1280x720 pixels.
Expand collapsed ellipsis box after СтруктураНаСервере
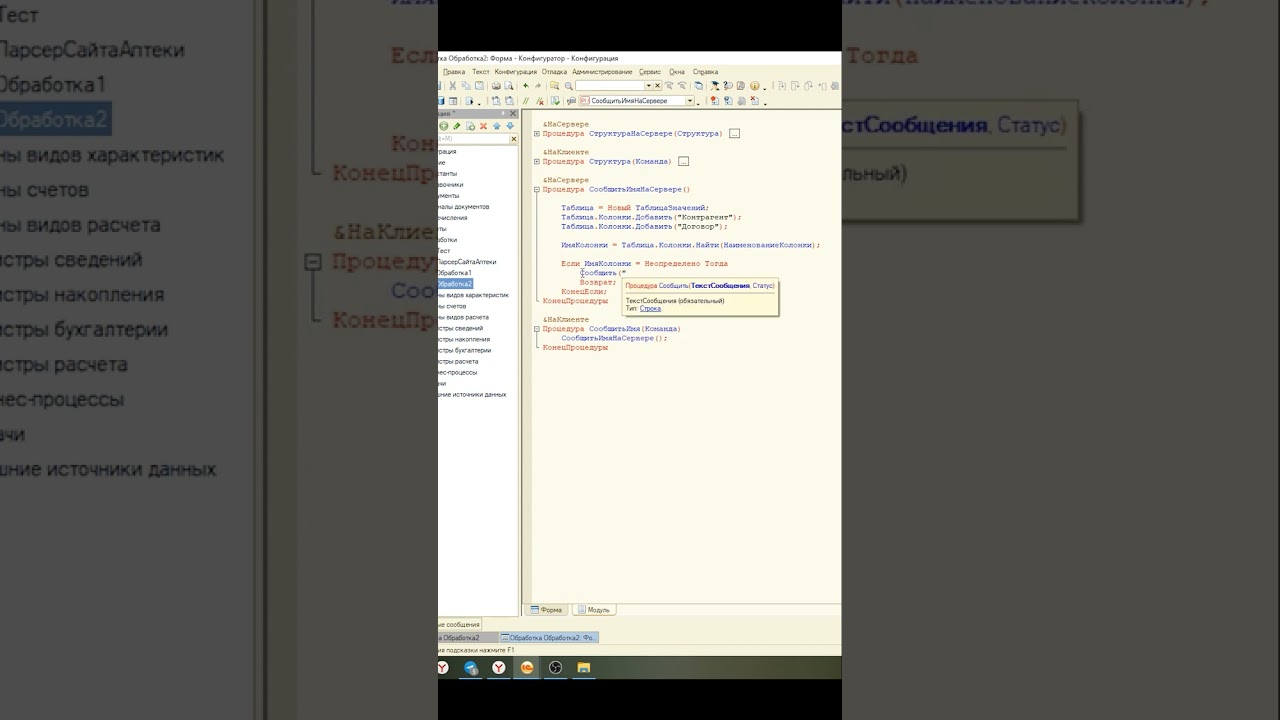click(x=734, y=133)
